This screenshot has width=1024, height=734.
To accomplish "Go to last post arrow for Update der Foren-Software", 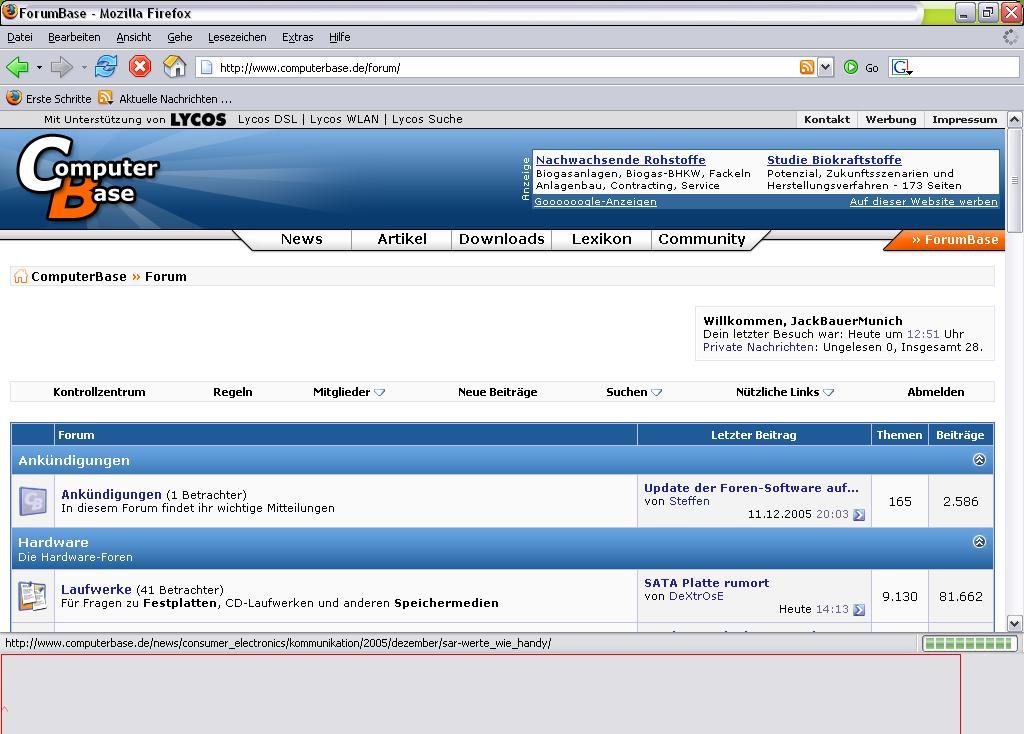I will click(x=859, y=515).
